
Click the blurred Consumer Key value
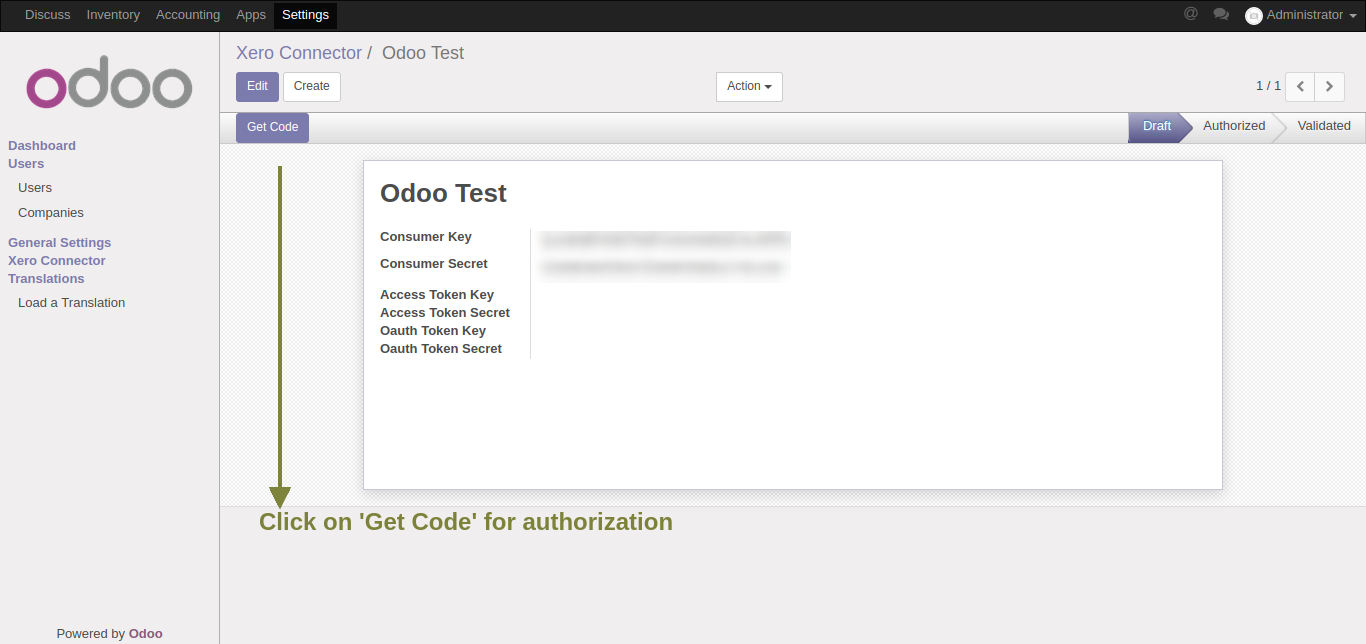click(x=665, y=240)
